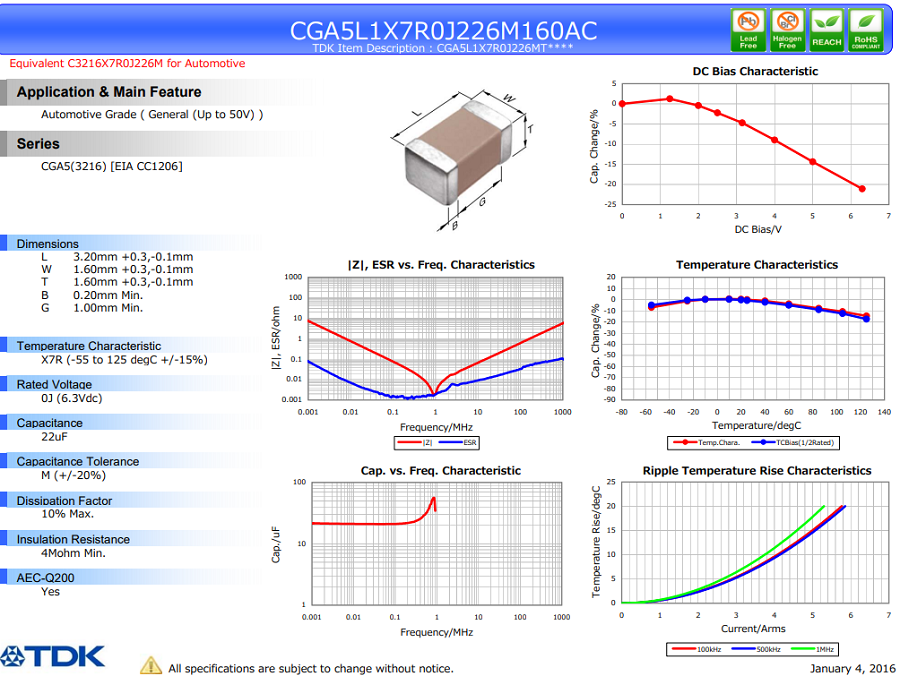Click the TDK Item Description line

coord(443,48)
